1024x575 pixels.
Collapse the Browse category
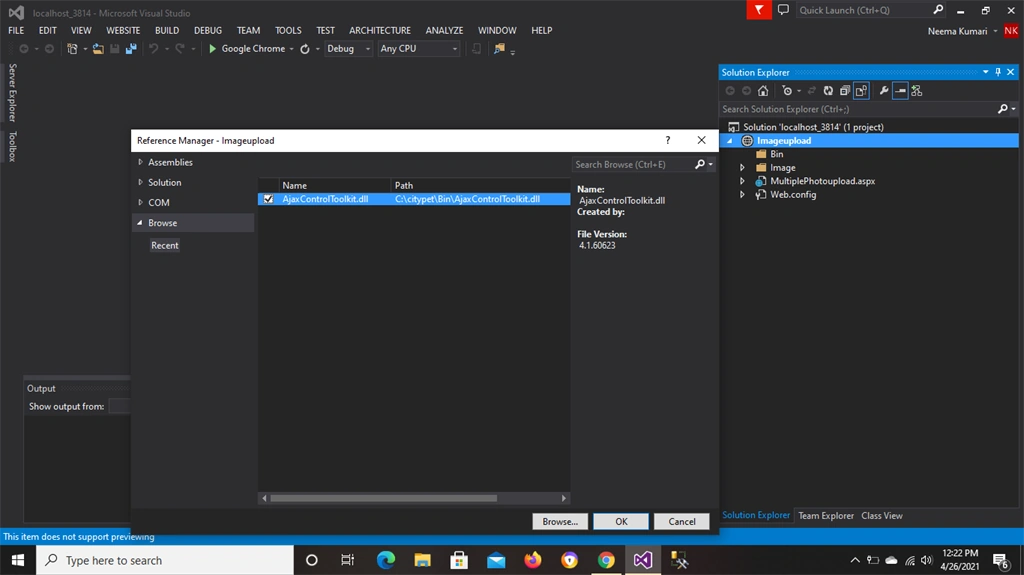[140, 223]
